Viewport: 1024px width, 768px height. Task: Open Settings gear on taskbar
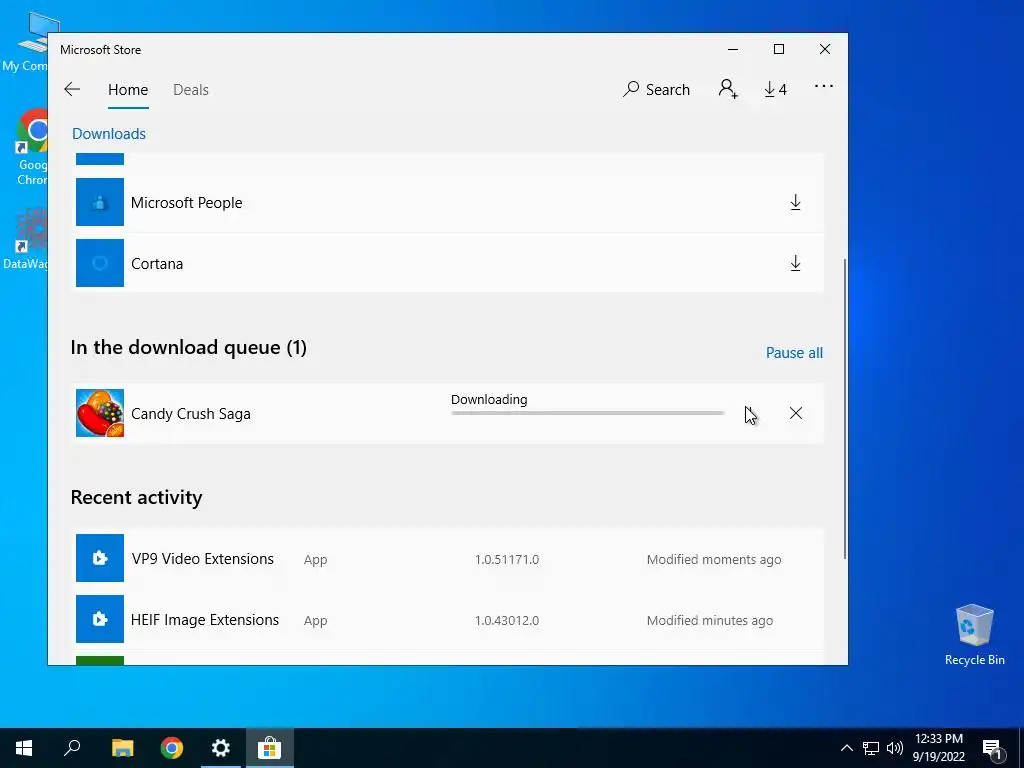[x=221, y=748]
